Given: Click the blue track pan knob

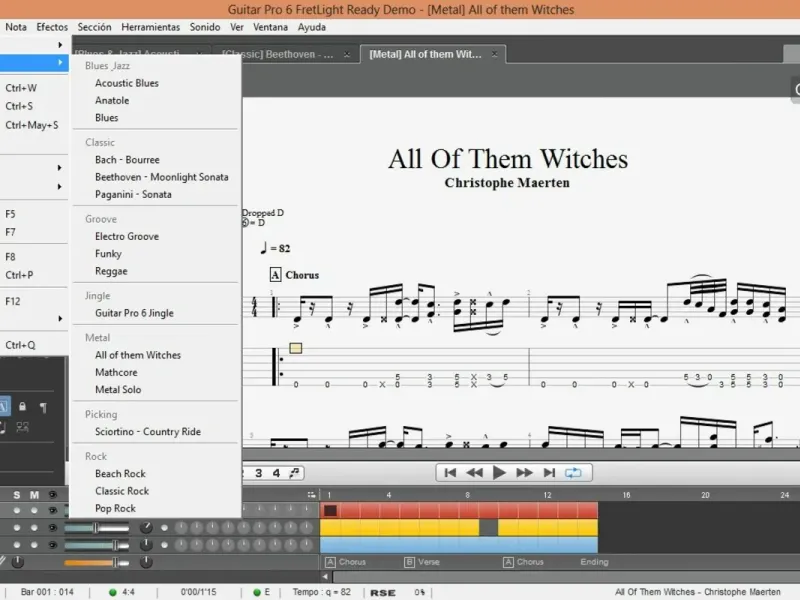Looking at the screenshot, I should click(x=146, y=545).
